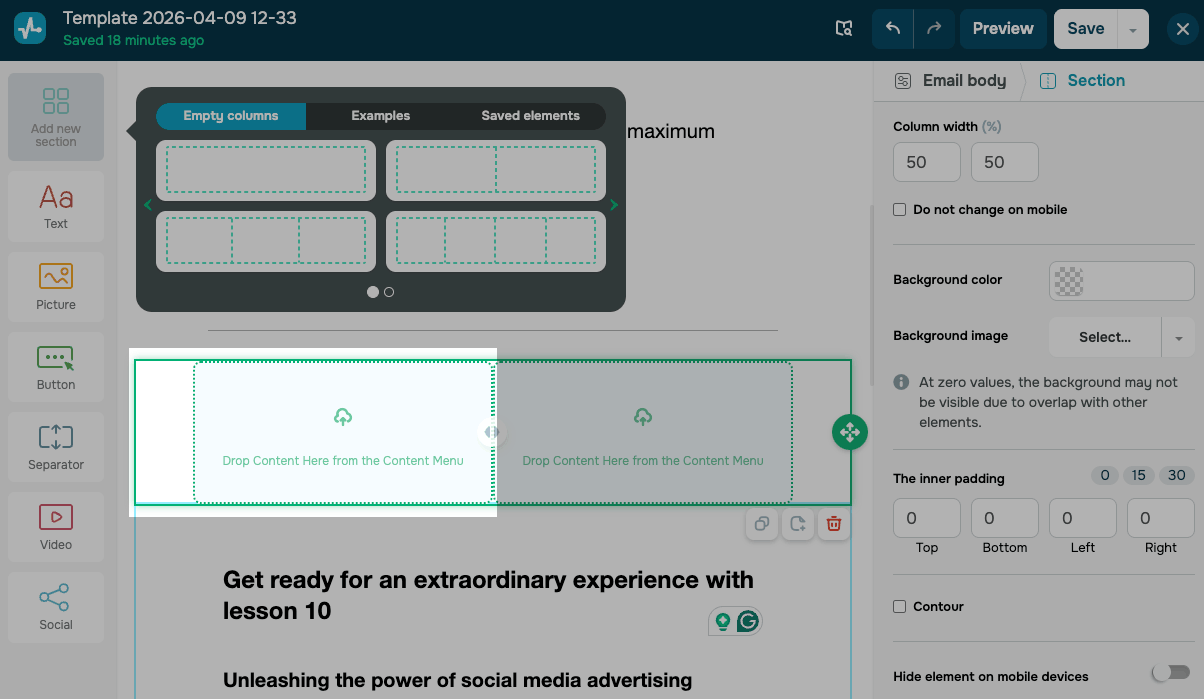1204x699 pixels.
Task: Click the undo arrow in header
Action: pyautogui.click(x=893, y=29)
